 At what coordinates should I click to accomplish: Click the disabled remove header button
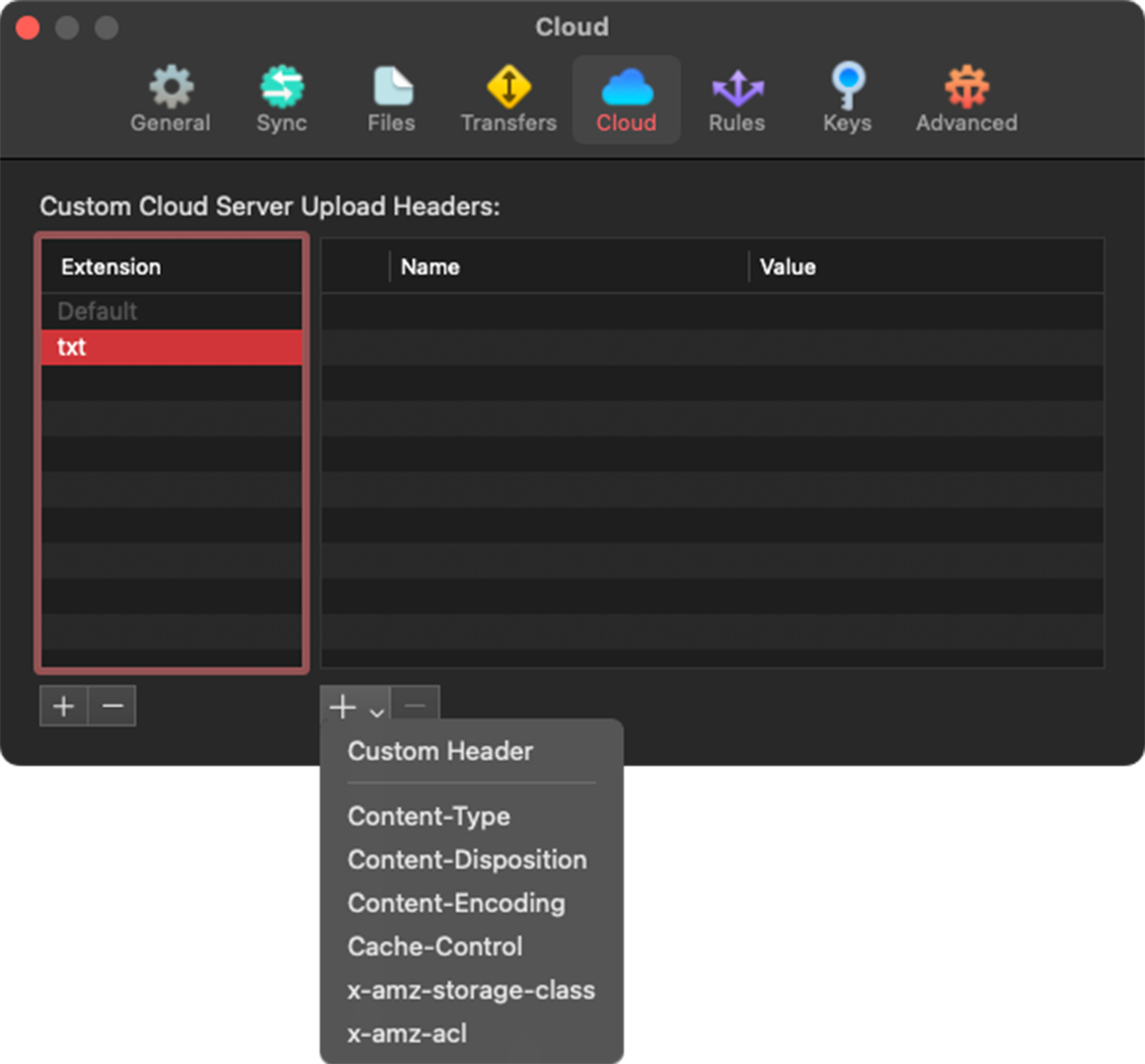(416, 706)
